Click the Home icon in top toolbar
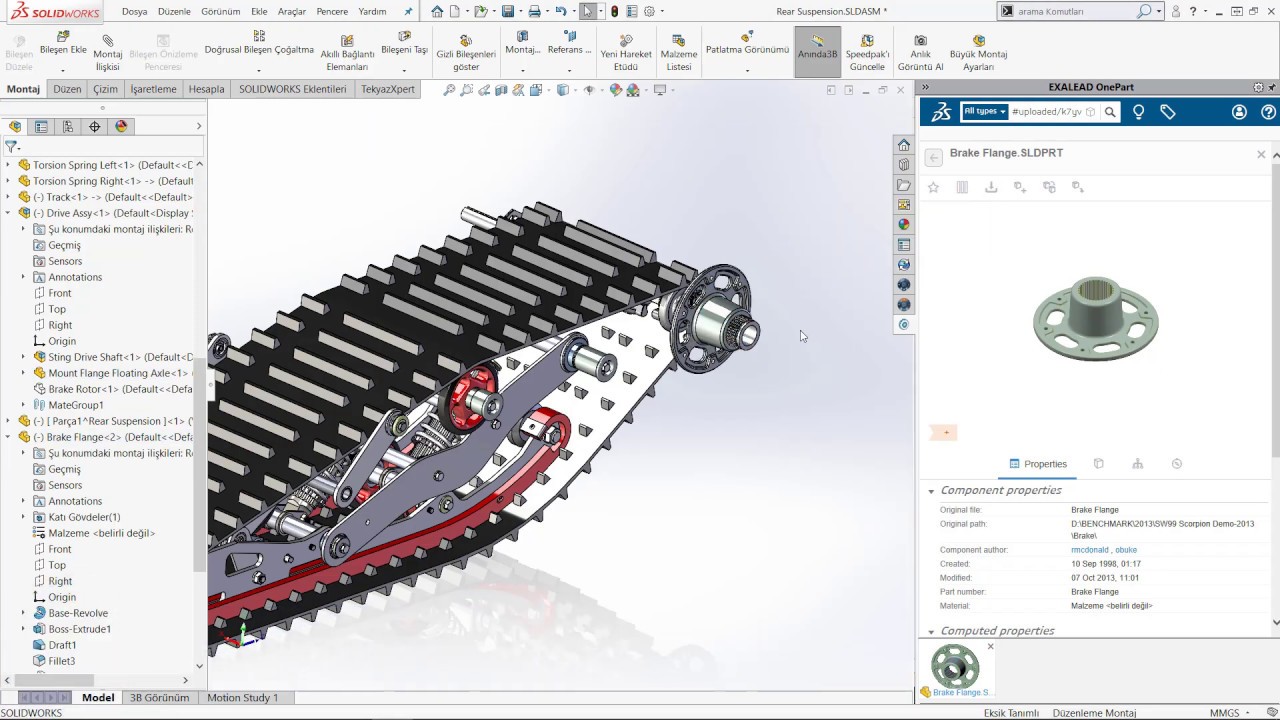This screenshot has height=720, width=1280. click(x=437, y=12)
